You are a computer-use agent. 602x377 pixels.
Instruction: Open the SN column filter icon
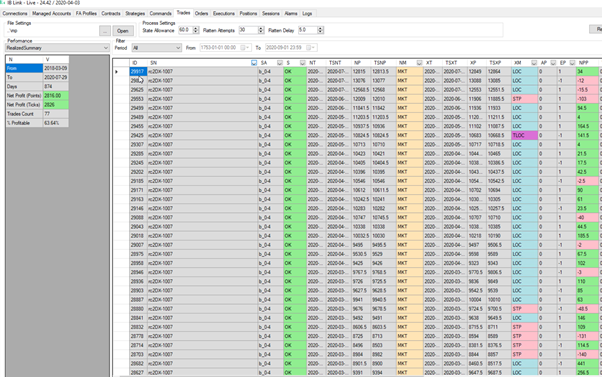(x=254, y=63)
